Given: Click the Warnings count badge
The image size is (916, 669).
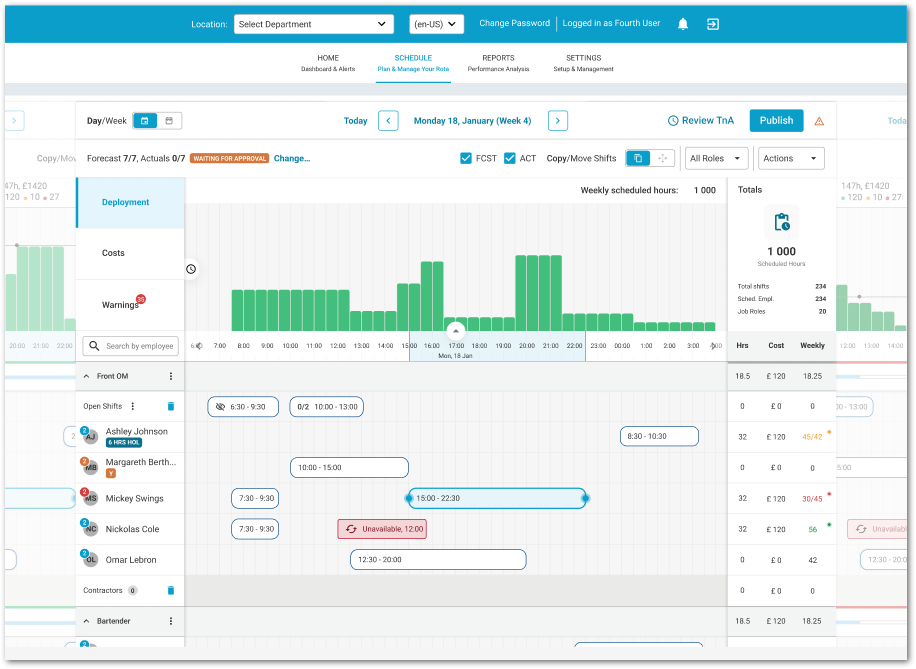Looking at the screenshot, I should pyautogui.click(x=141, y=299).
